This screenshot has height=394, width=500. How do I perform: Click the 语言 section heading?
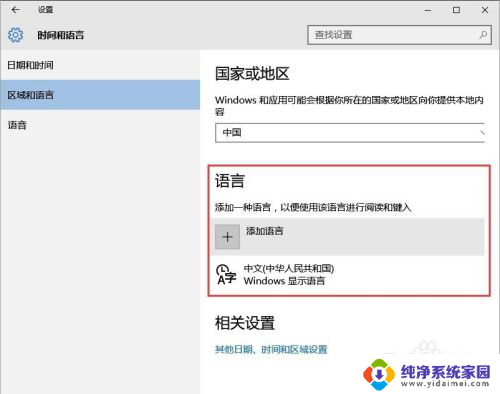tap(230, 181)
